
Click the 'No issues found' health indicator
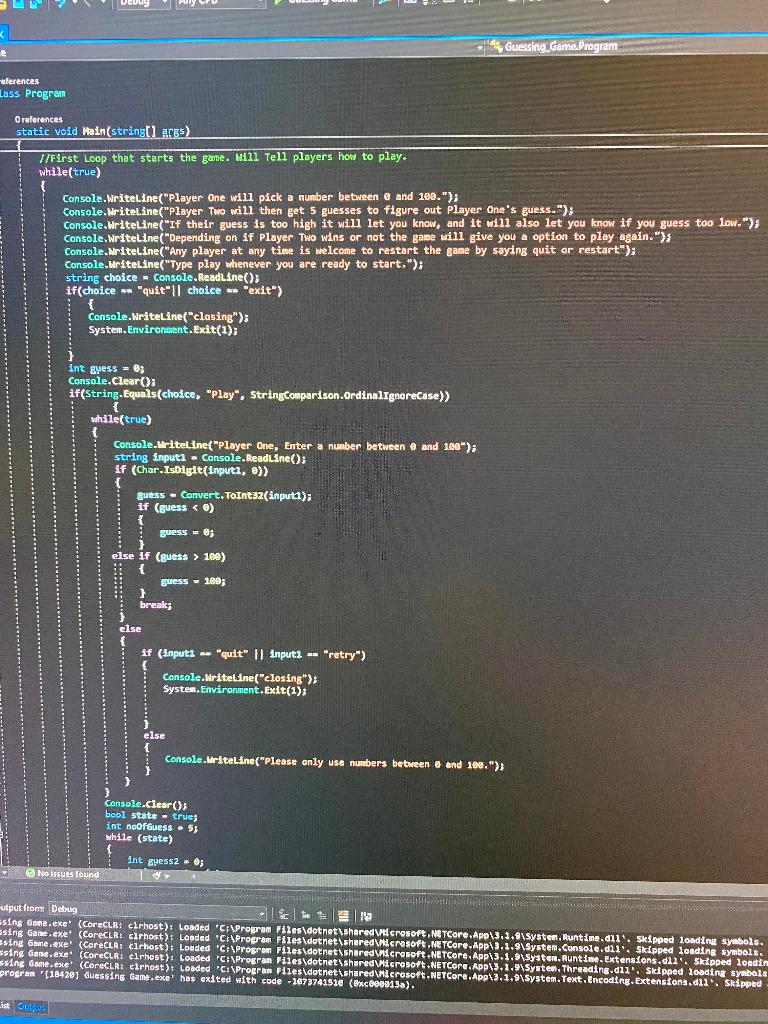[63, 873]
